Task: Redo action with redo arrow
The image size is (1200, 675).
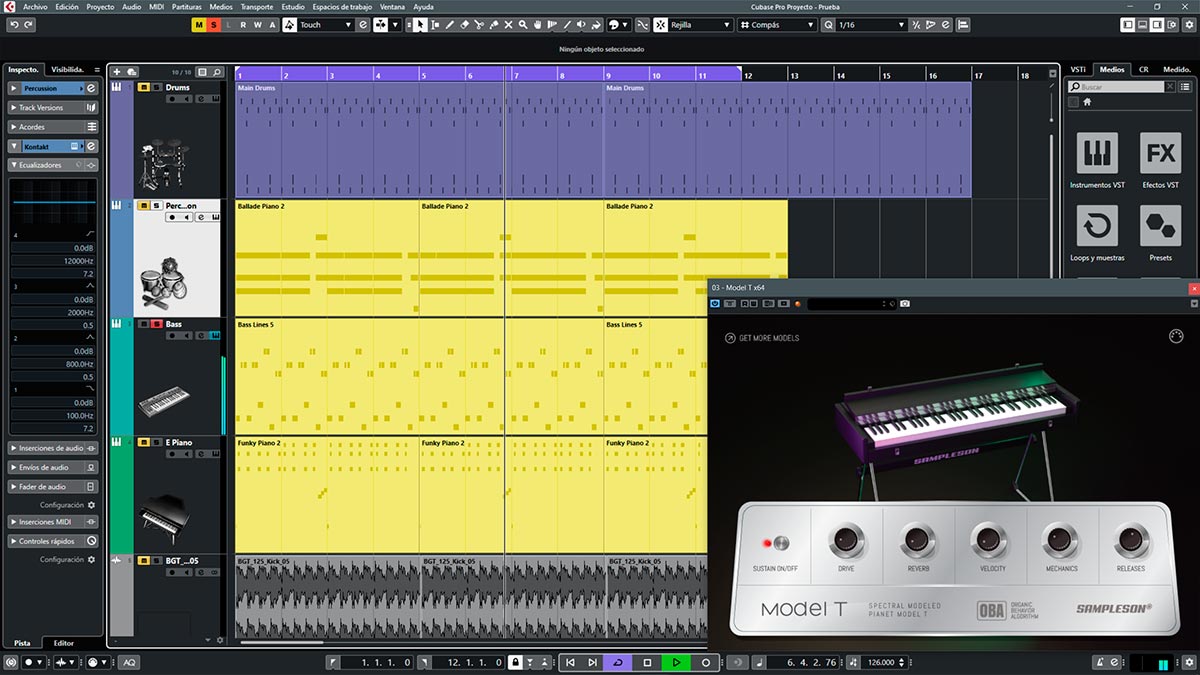Action: coord(27,24)
